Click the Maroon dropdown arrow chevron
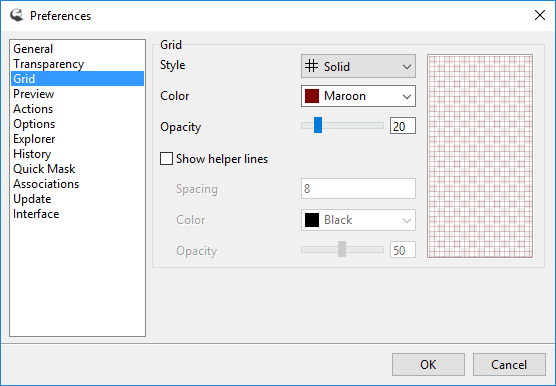The image size is (556, 386). click(407, 96)
